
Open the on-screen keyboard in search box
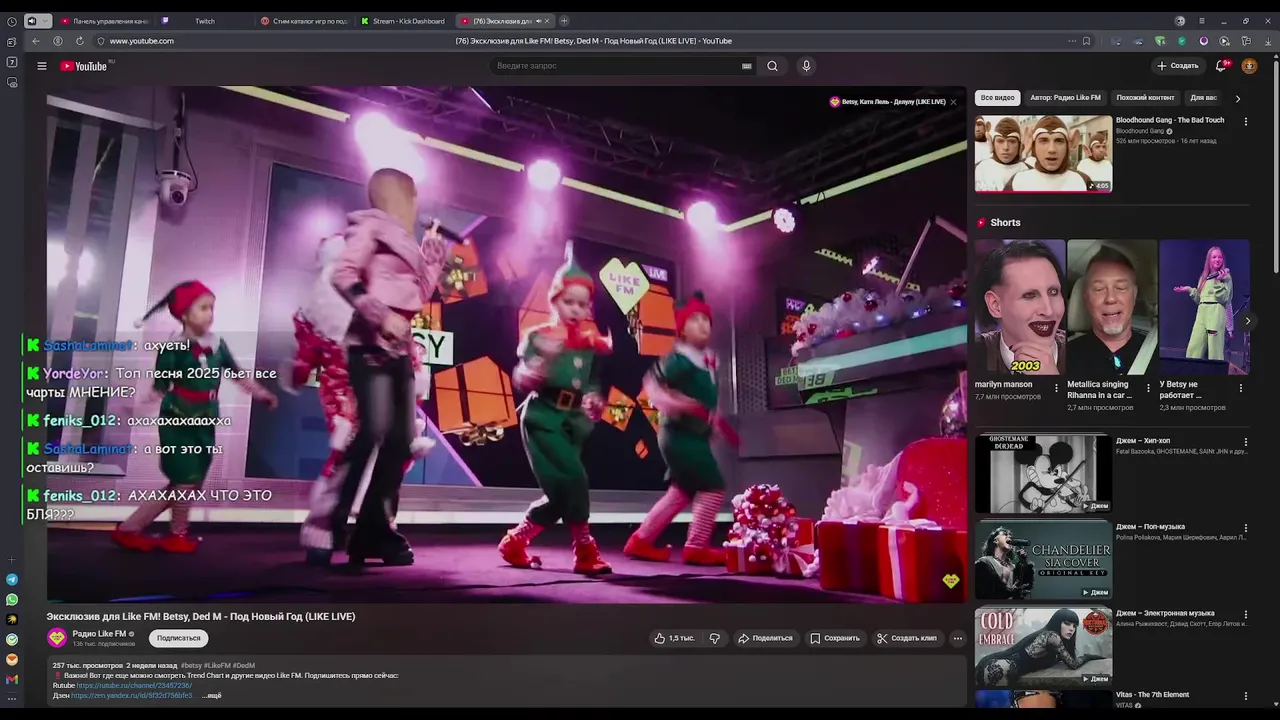tap(746, 66)
